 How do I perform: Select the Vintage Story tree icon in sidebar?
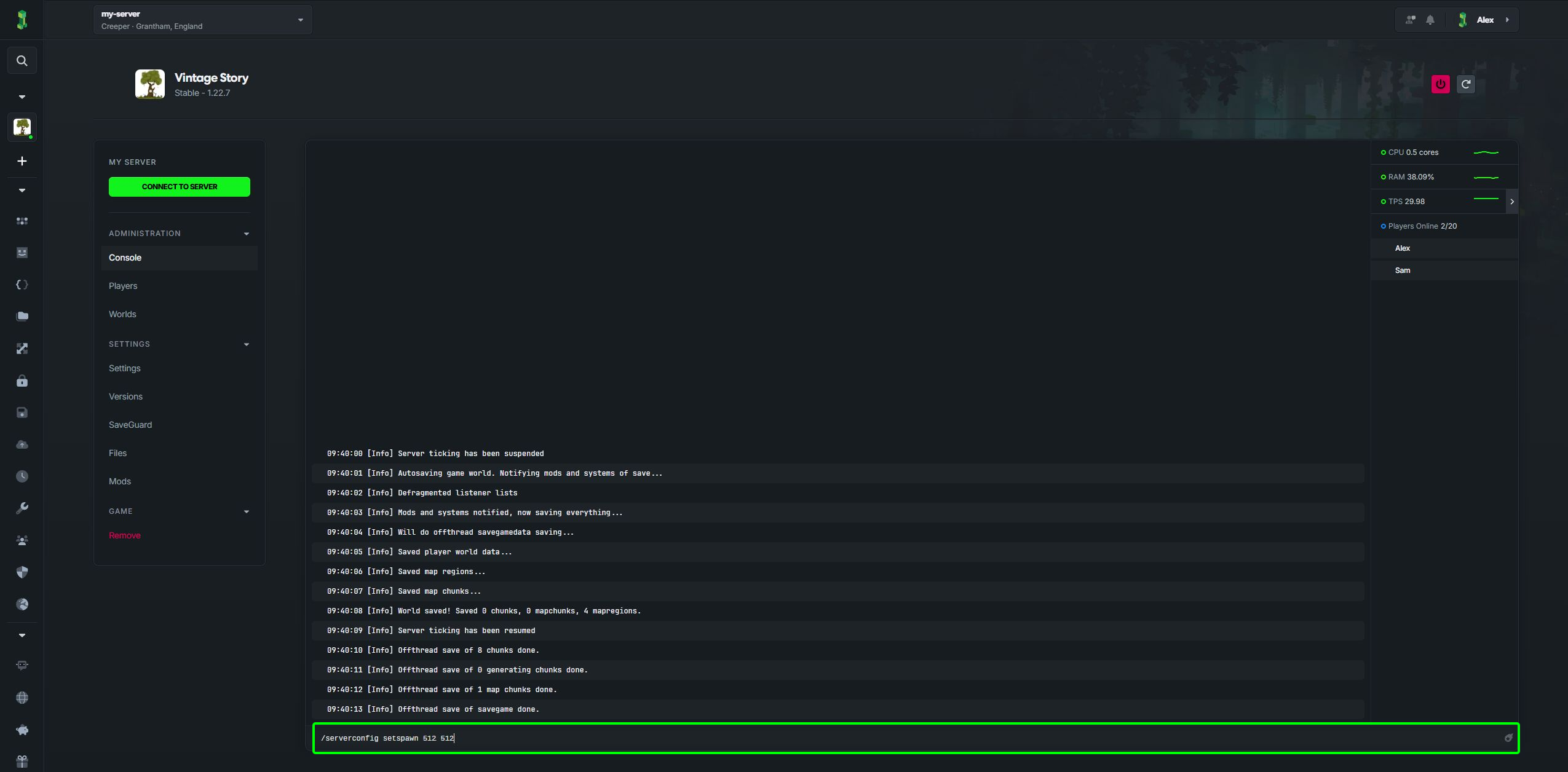[22, 127]
